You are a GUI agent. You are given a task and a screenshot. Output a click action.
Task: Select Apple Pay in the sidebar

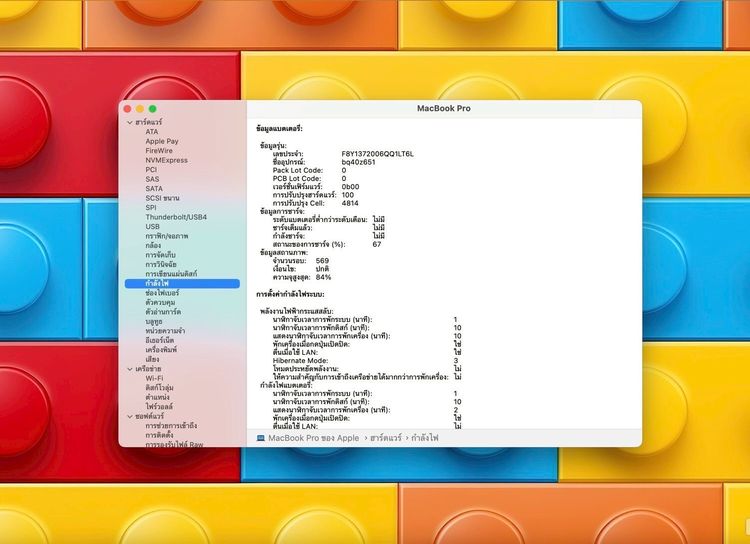click(x=162, y=141)
